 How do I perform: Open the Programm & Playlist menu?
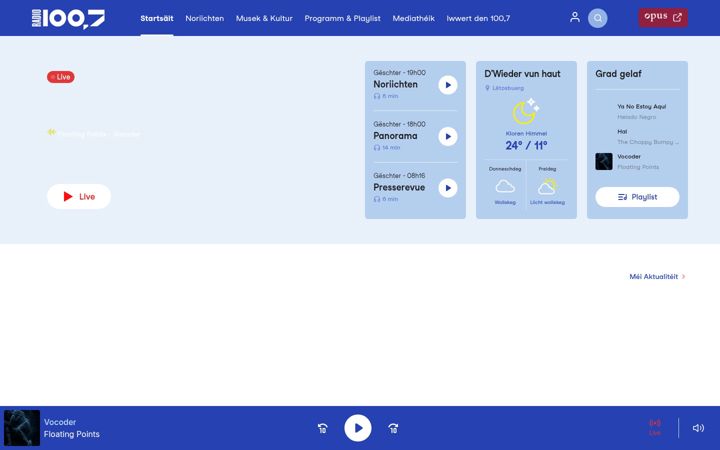click(x=342, y=18)
